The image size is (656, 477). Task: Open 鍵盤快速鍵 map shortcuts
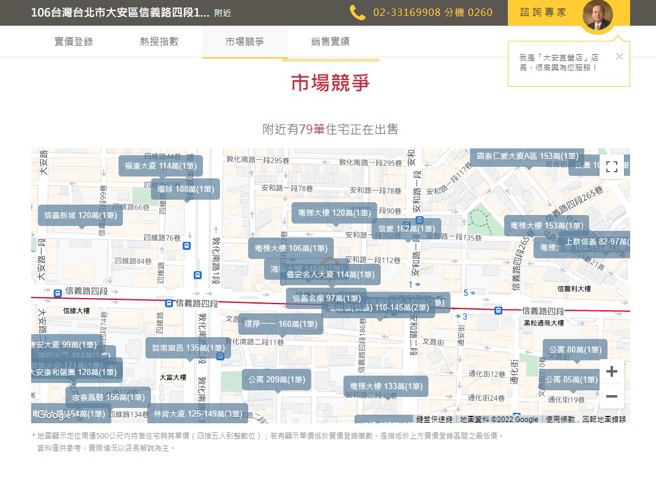coord(434,419)
